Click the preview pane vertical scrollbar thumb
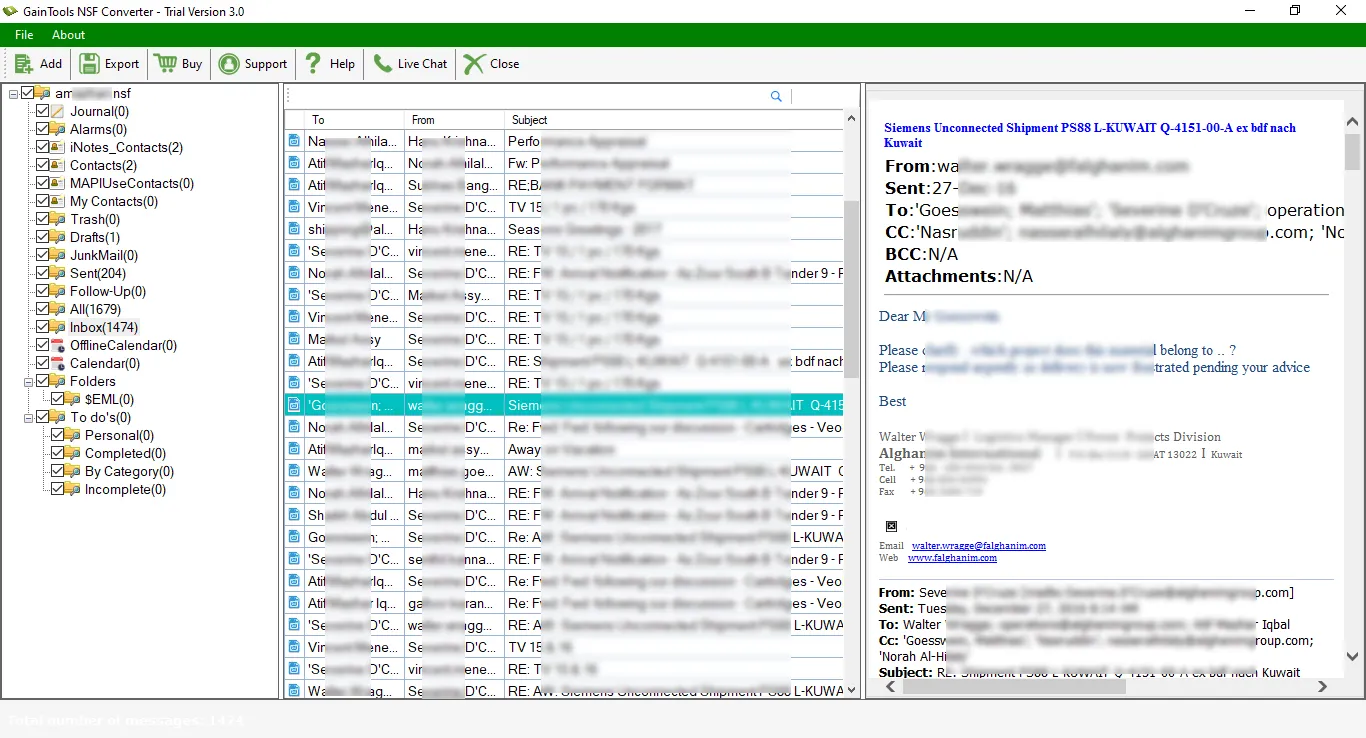 (x=1352, y=152)
